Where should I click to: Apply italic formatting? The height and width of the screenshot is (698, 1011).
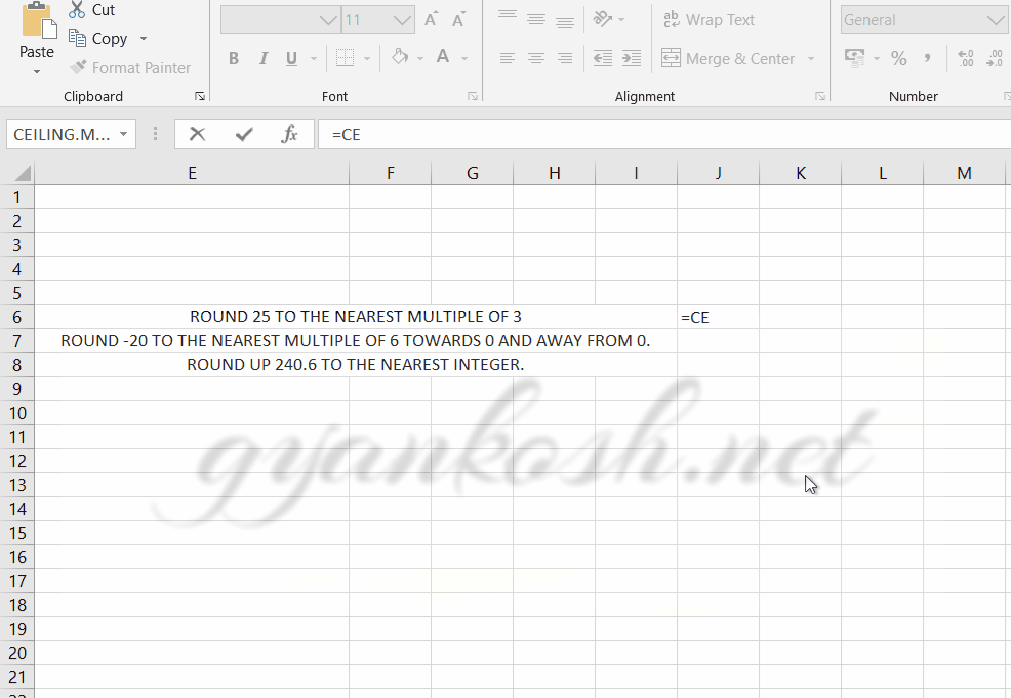click(x=262, y=58)
